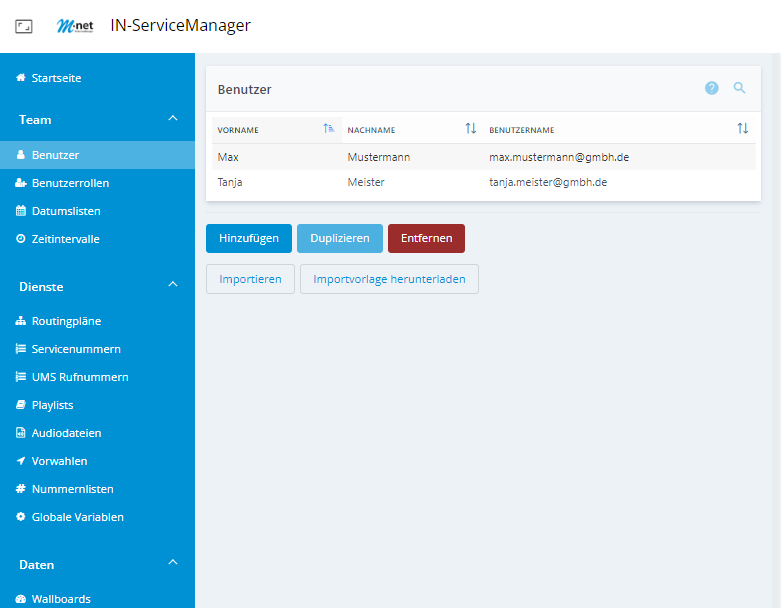The image size is (781, 608).
Task: Collapse the Daten section chevron
Action: (173, 564)
